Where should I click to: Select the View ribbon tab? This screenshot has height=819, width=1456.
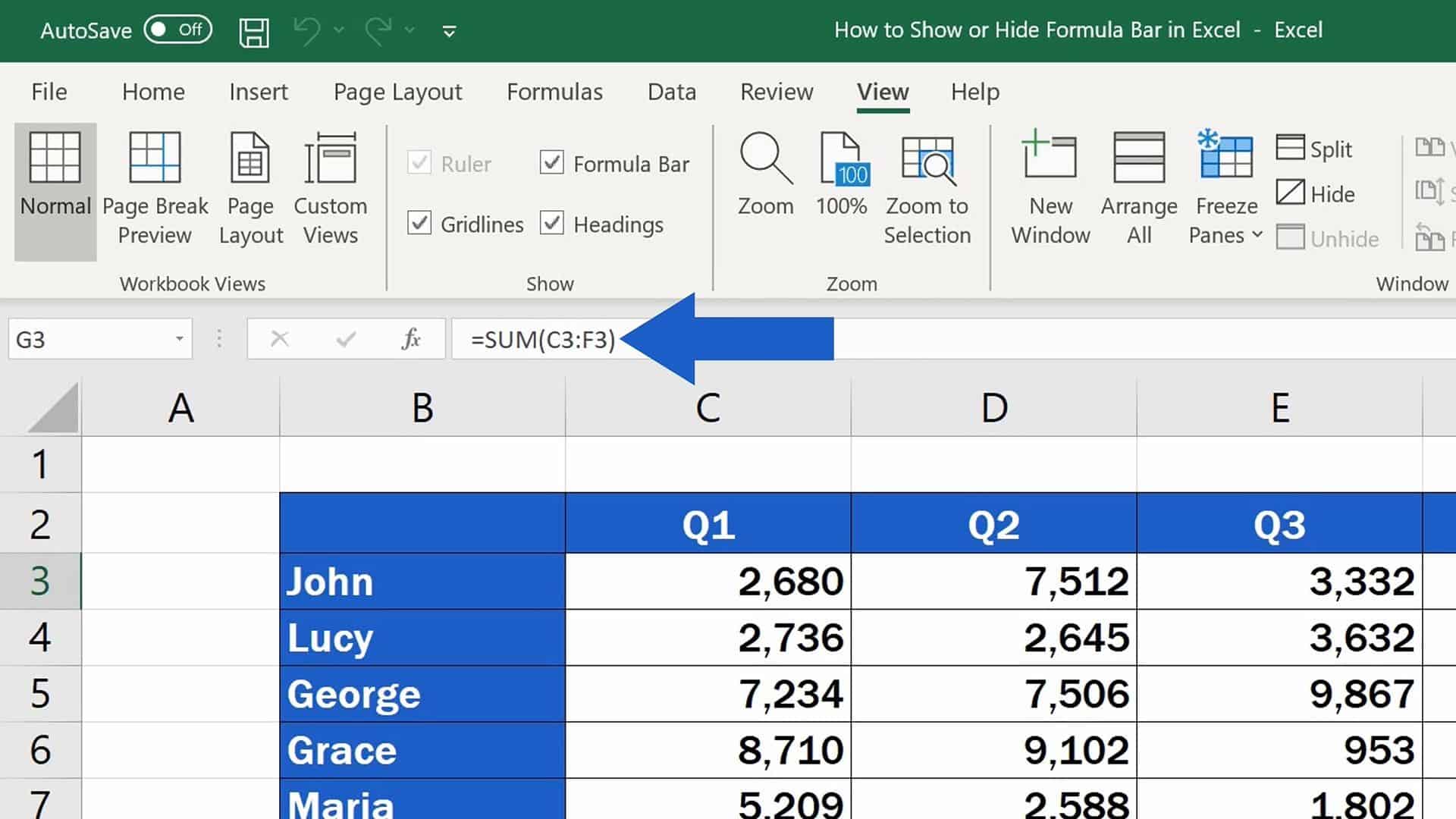882,91
